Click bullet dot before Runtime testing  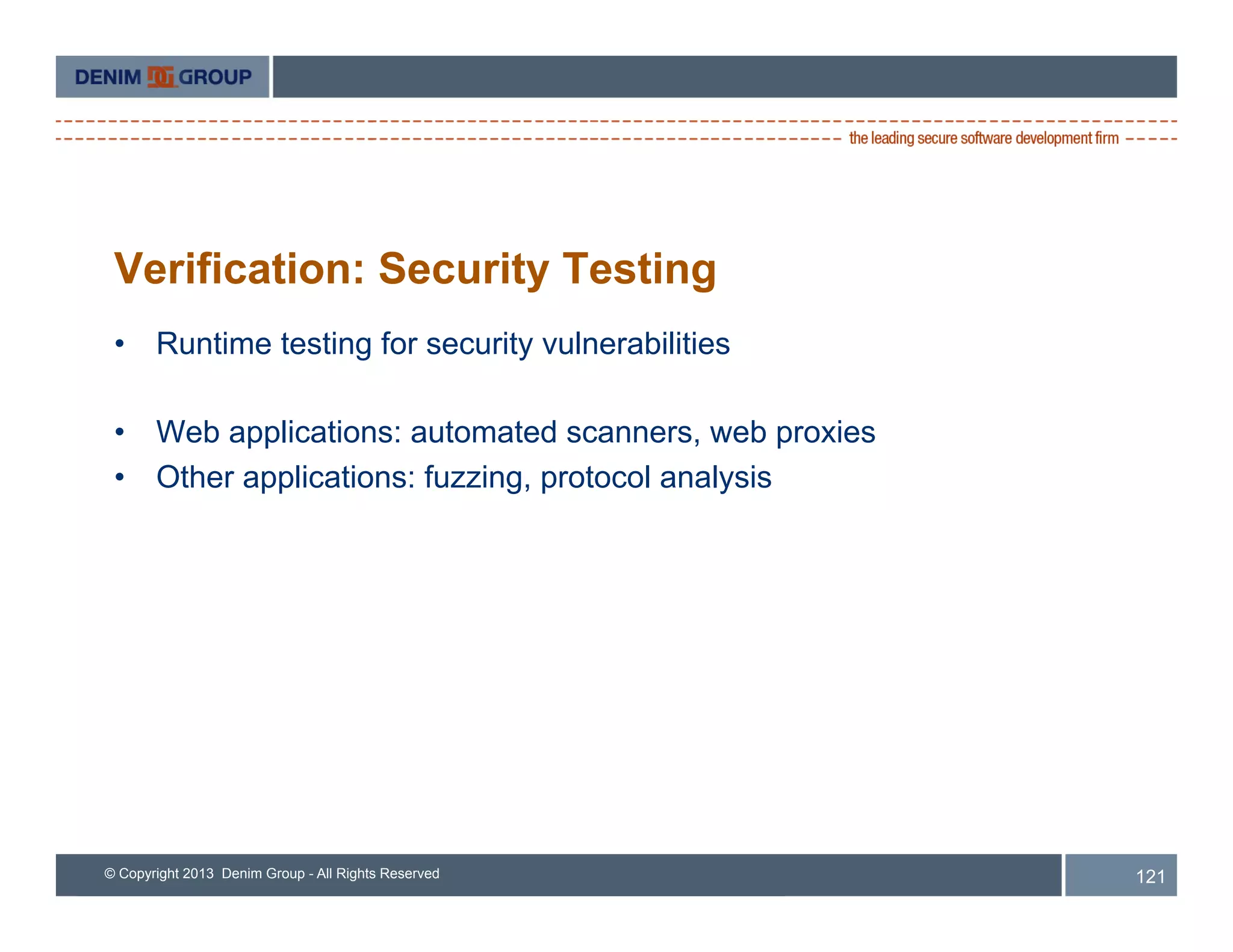(120, 344)
